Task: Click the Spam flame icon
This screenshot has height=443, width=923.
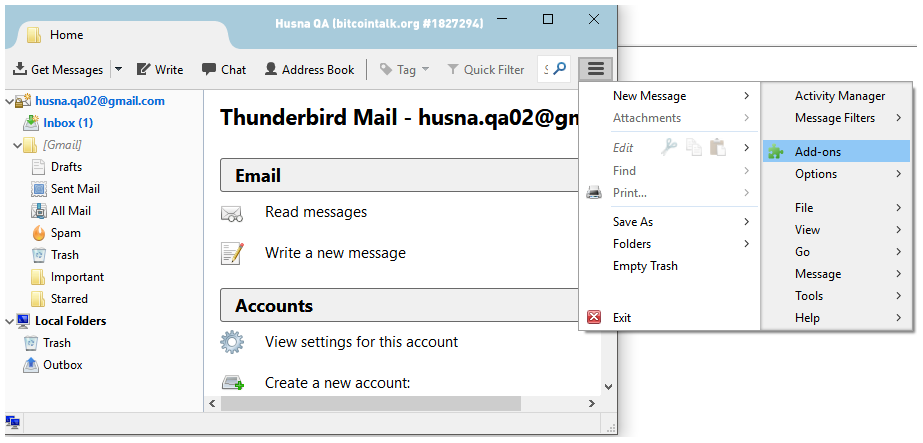Action: click(38, 233)
